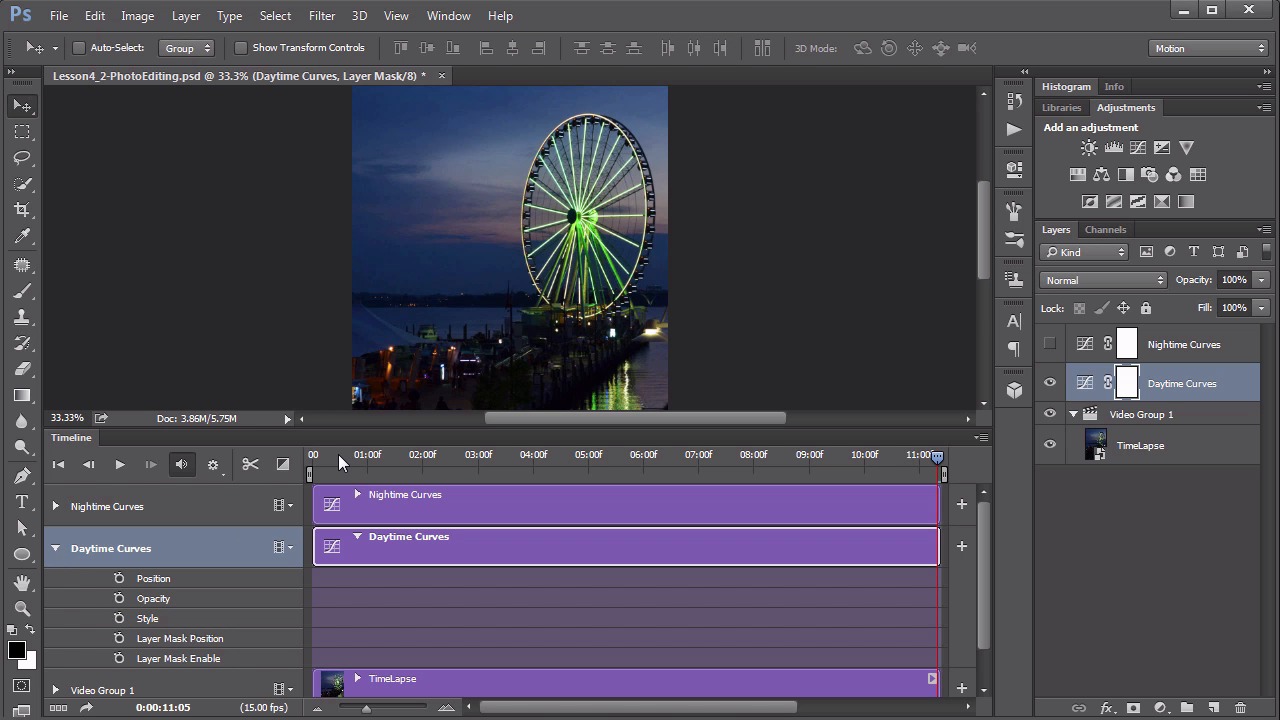Show the Nightime Curves layer visibility

pyautogui.click(x=1050, y=344)
